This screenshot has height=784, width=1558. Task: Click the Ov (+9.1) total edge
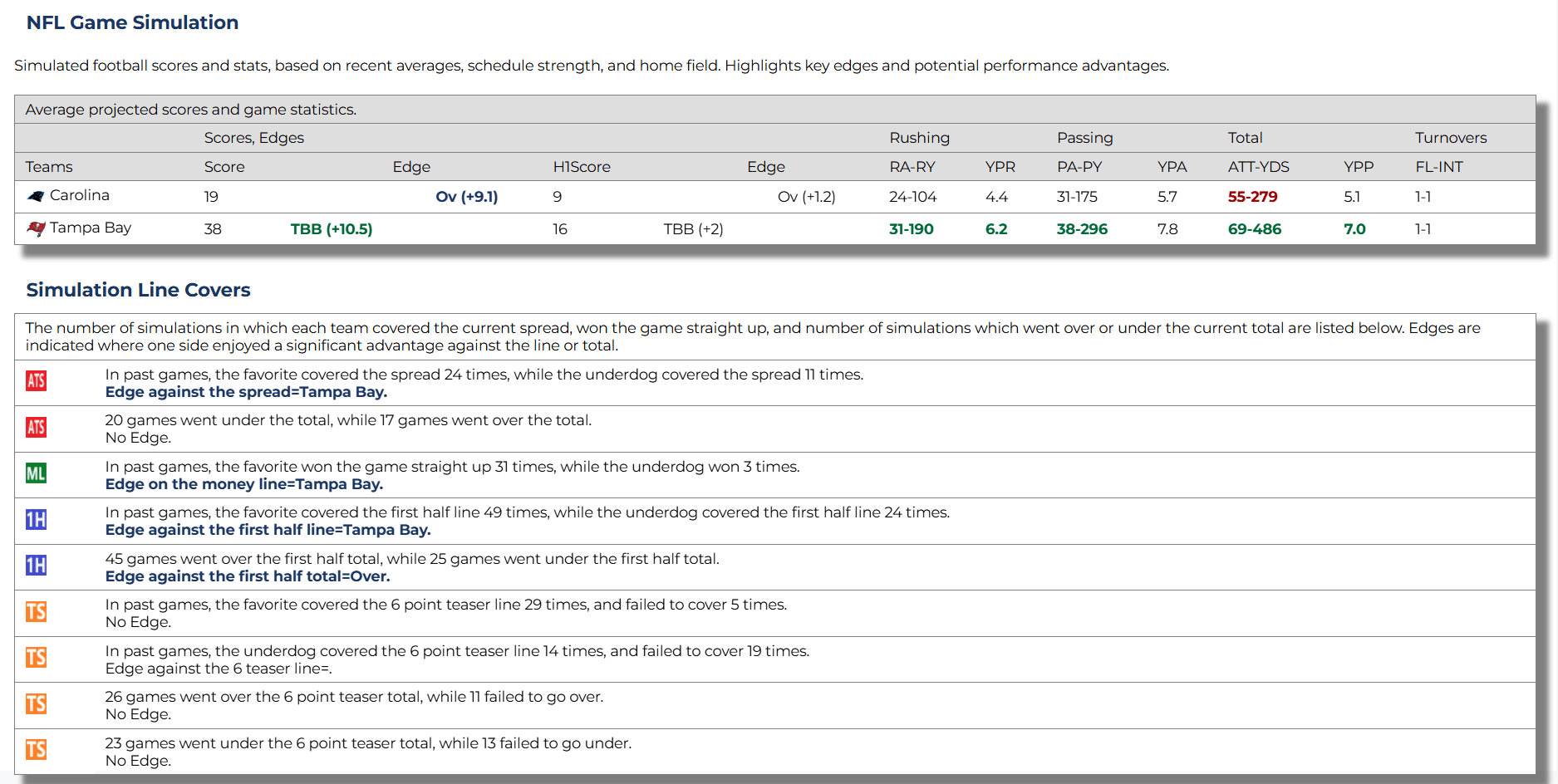coord(467,197)
